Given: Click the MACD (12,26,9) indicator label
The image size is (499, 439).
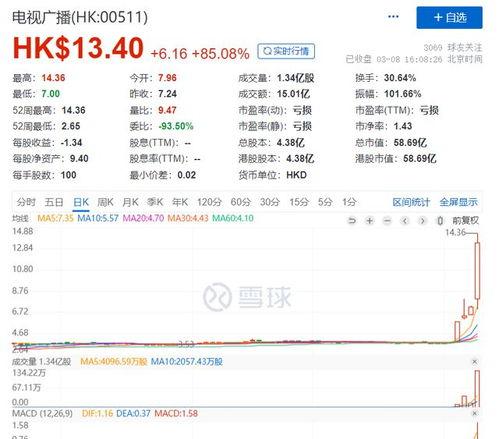Looking at the screenshot, I should [42, 414].
